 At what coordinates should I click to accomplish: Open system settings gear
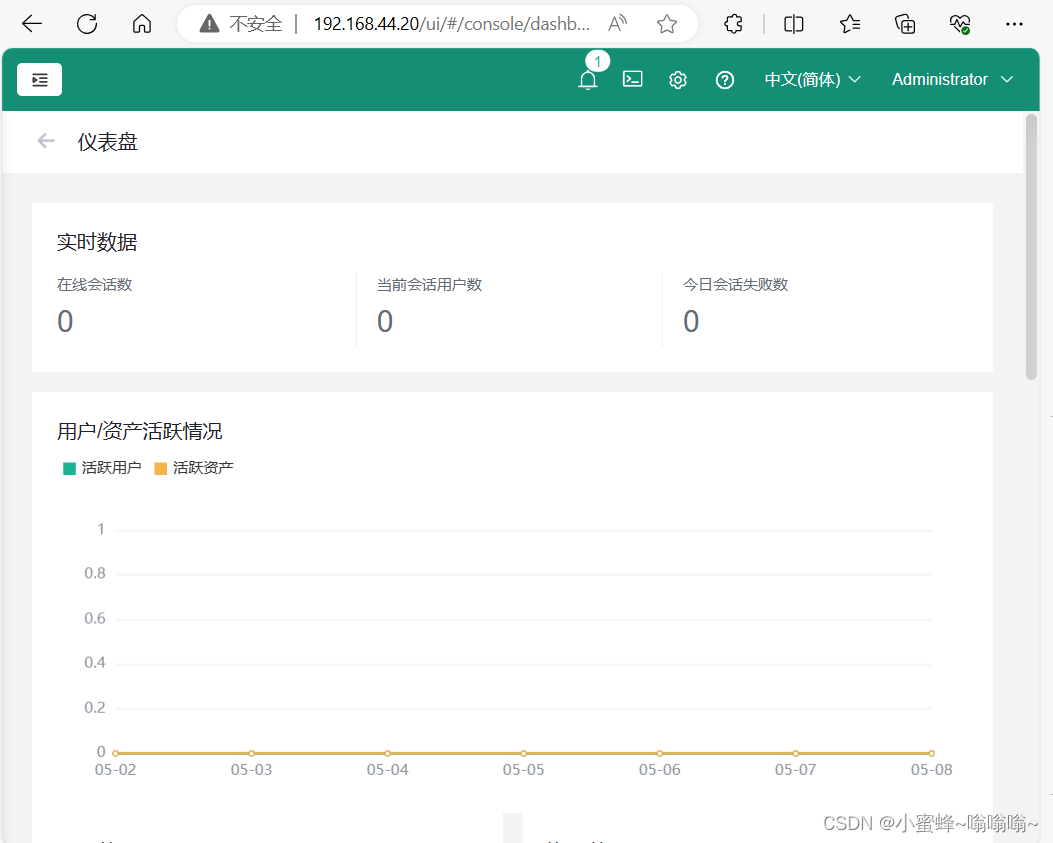tap(678, 80)
